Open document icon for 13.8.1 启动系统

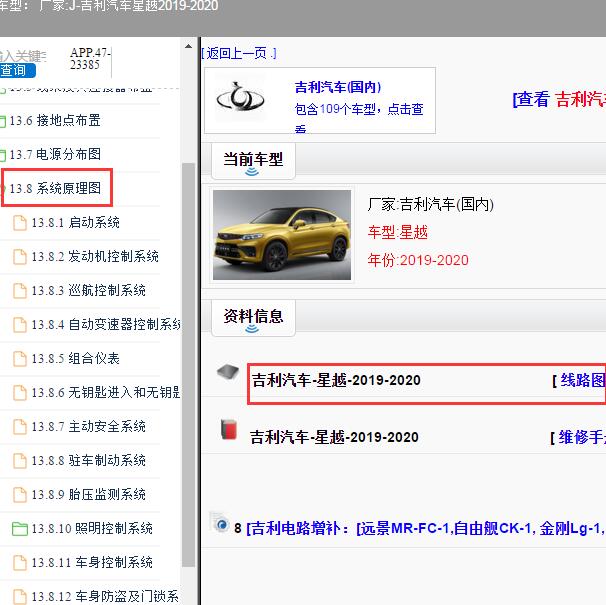(20, 223)
